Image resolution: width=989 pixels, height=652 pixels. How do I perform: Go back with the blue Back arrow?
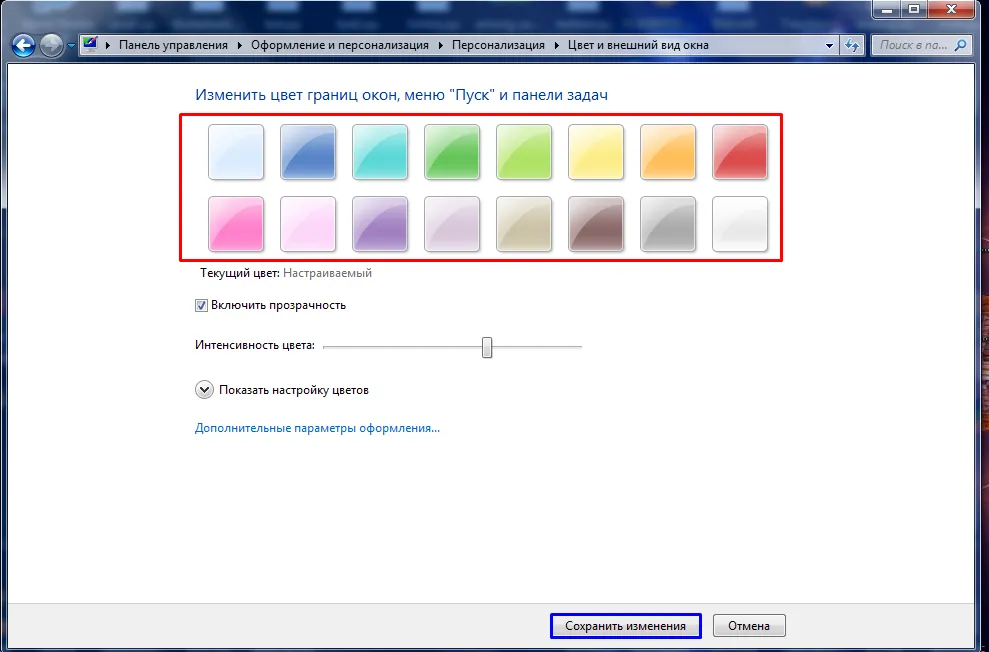[23, 45]
